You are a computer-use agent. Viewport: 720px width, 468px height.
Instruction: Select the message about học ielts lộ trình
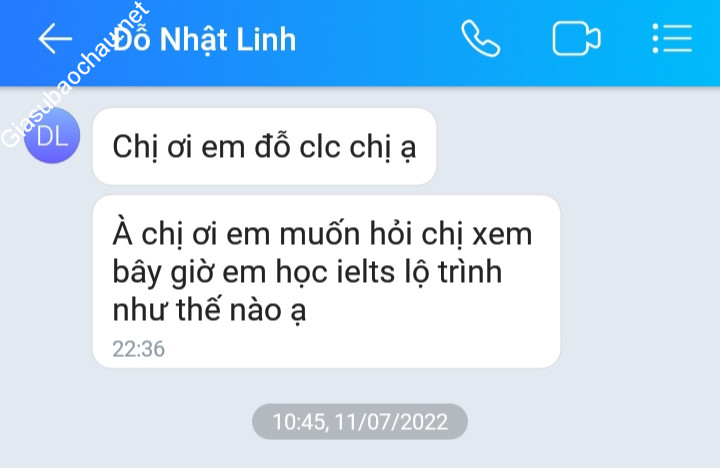[326, 281]
